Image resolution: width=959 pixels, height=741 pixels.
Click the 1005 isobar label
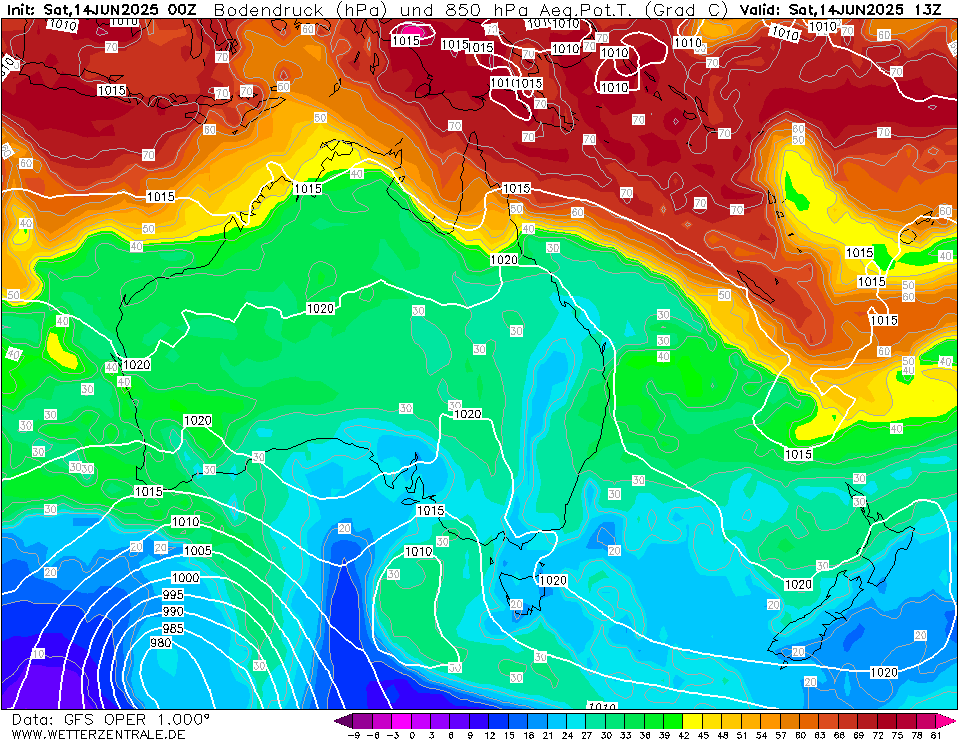[x=198, y=550]
